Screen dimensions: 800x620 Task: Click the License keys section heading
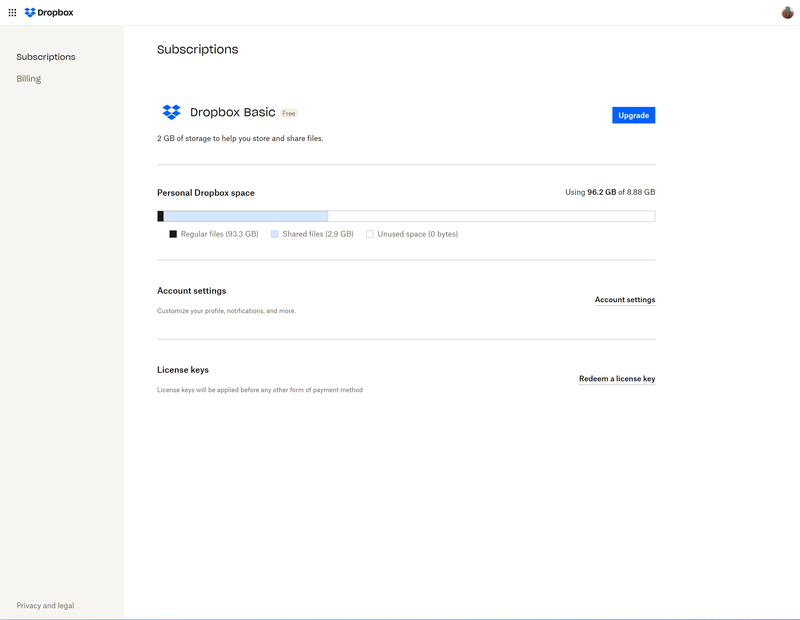pyautogui.click(x=183, y=370)
